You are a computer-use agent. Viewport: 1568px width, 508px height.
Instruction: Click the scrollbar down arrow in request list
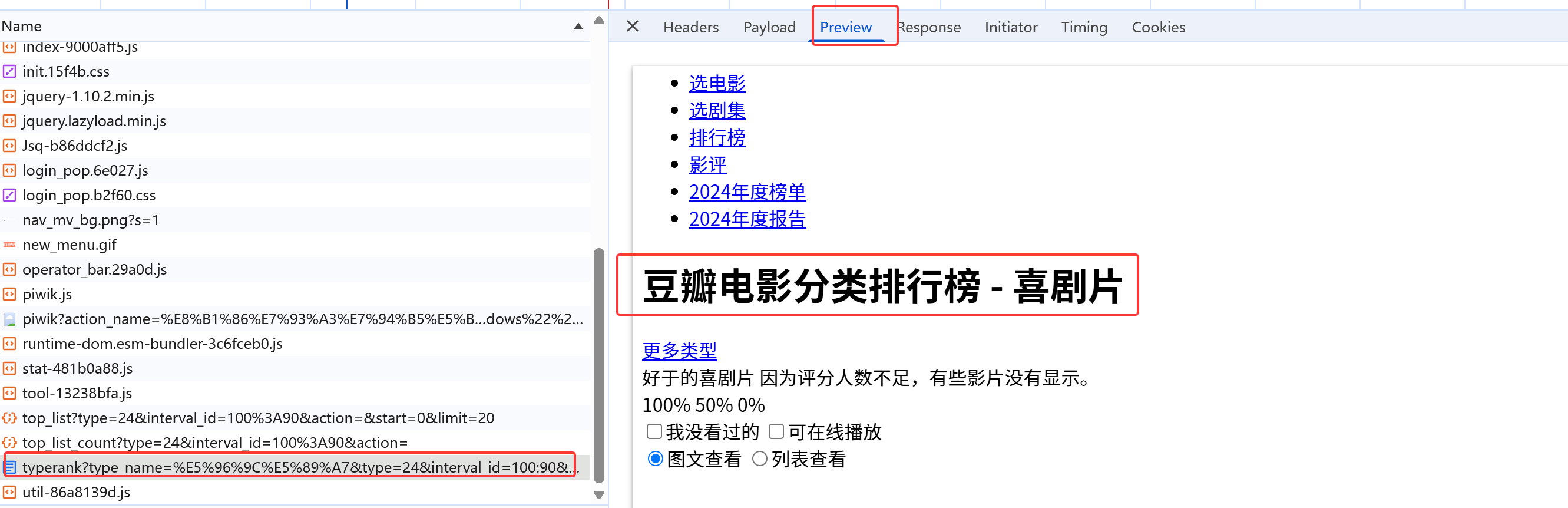pos(599,495)
